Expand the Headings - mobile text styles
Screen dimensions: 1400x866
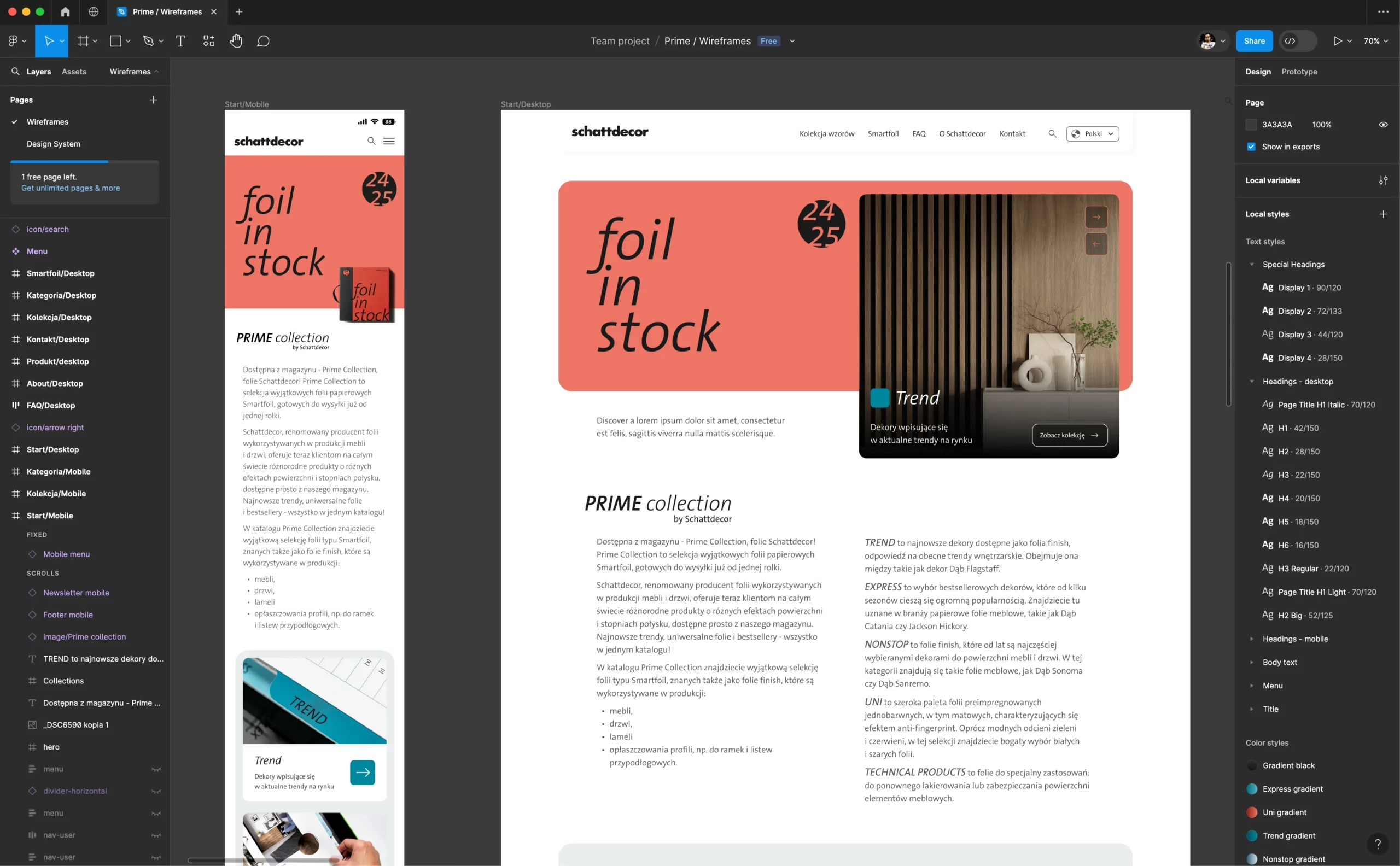click(1252, 639)
